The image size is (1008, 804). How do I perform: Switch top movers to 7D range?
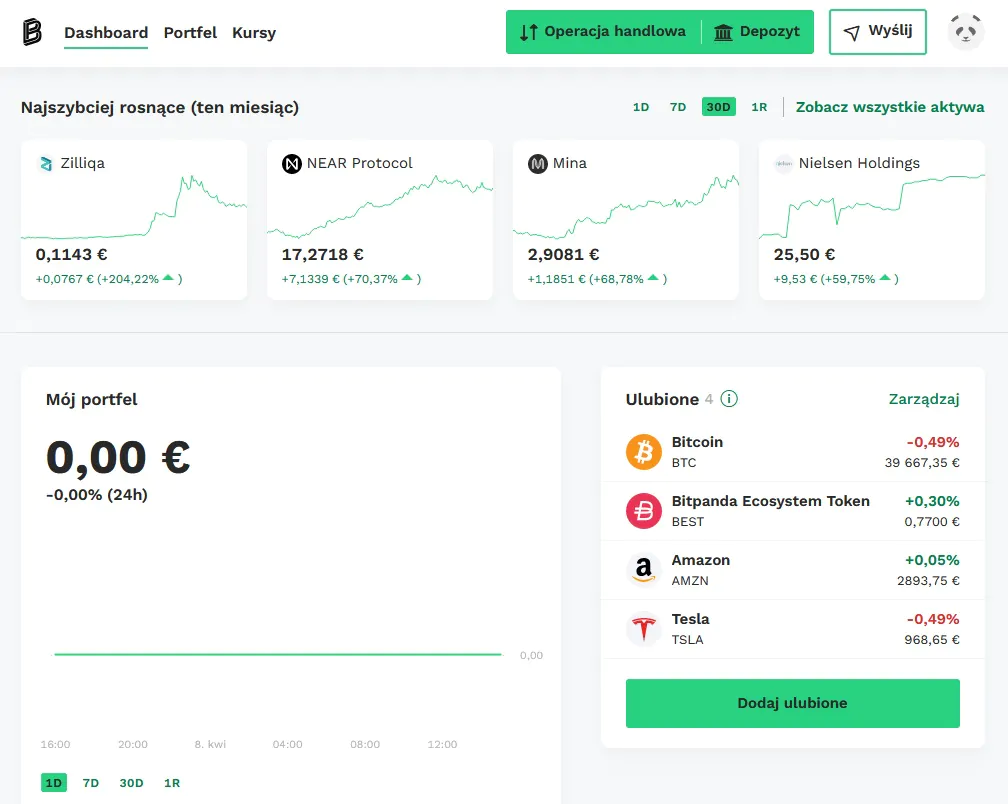pyautogui.click(x=678, y=107)
